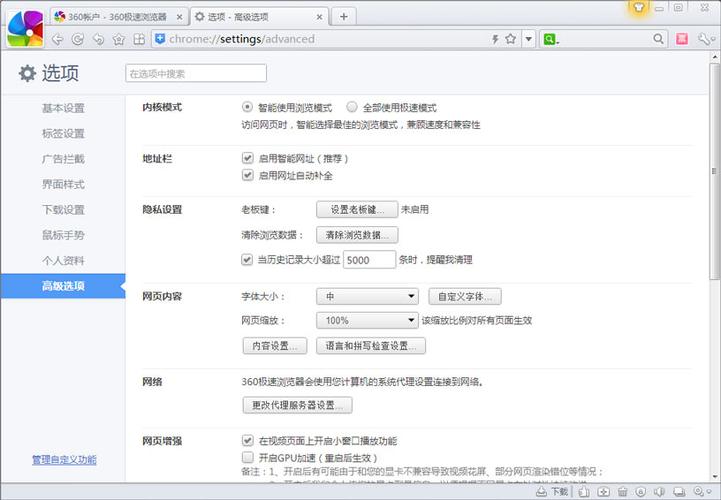Click the scrollbar up arrow

[x=714, y=57]
